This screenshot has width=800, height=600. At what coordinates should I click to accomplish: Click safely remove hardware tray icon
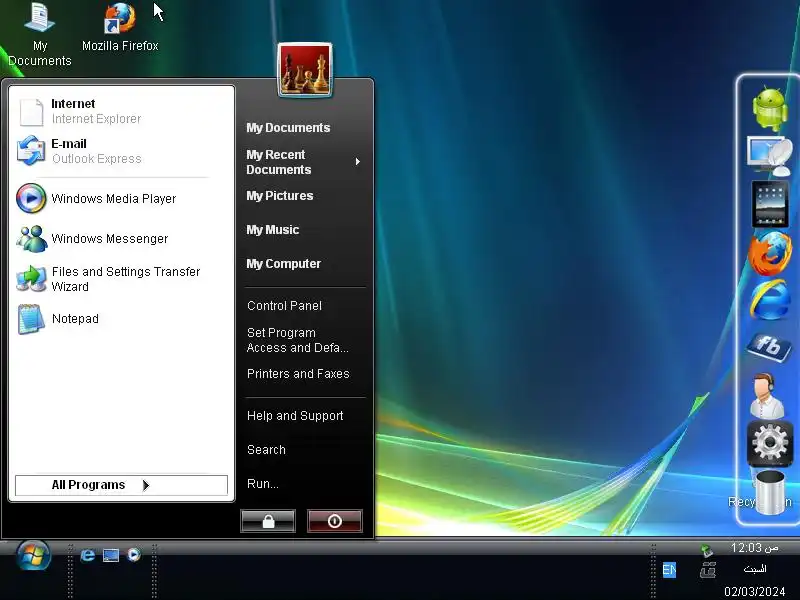(x=707, y=550)
